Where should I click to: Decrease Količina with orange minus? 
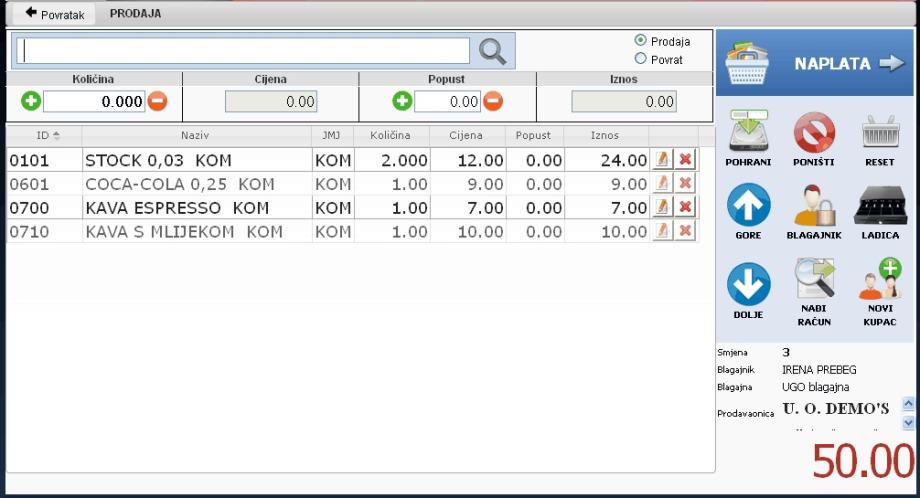coord(157,101)
